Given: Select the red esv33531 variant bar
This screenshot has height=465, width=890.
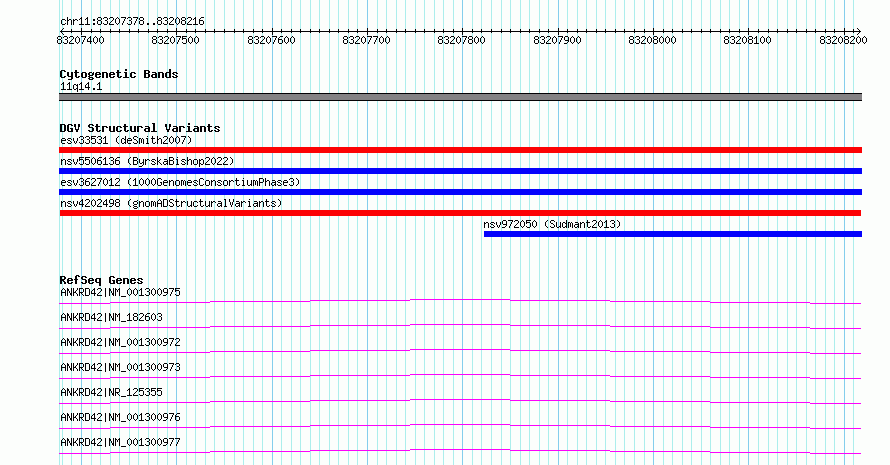Looking at the screenshot, I should click(x=460, y=150).
